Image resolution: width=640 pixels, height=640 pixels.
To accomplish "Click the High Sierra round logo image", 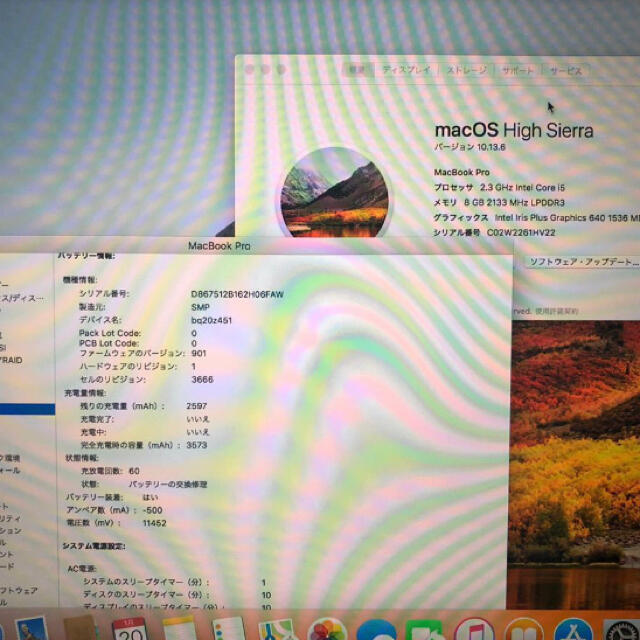I will pyautogui.click(x=335, y=193).
